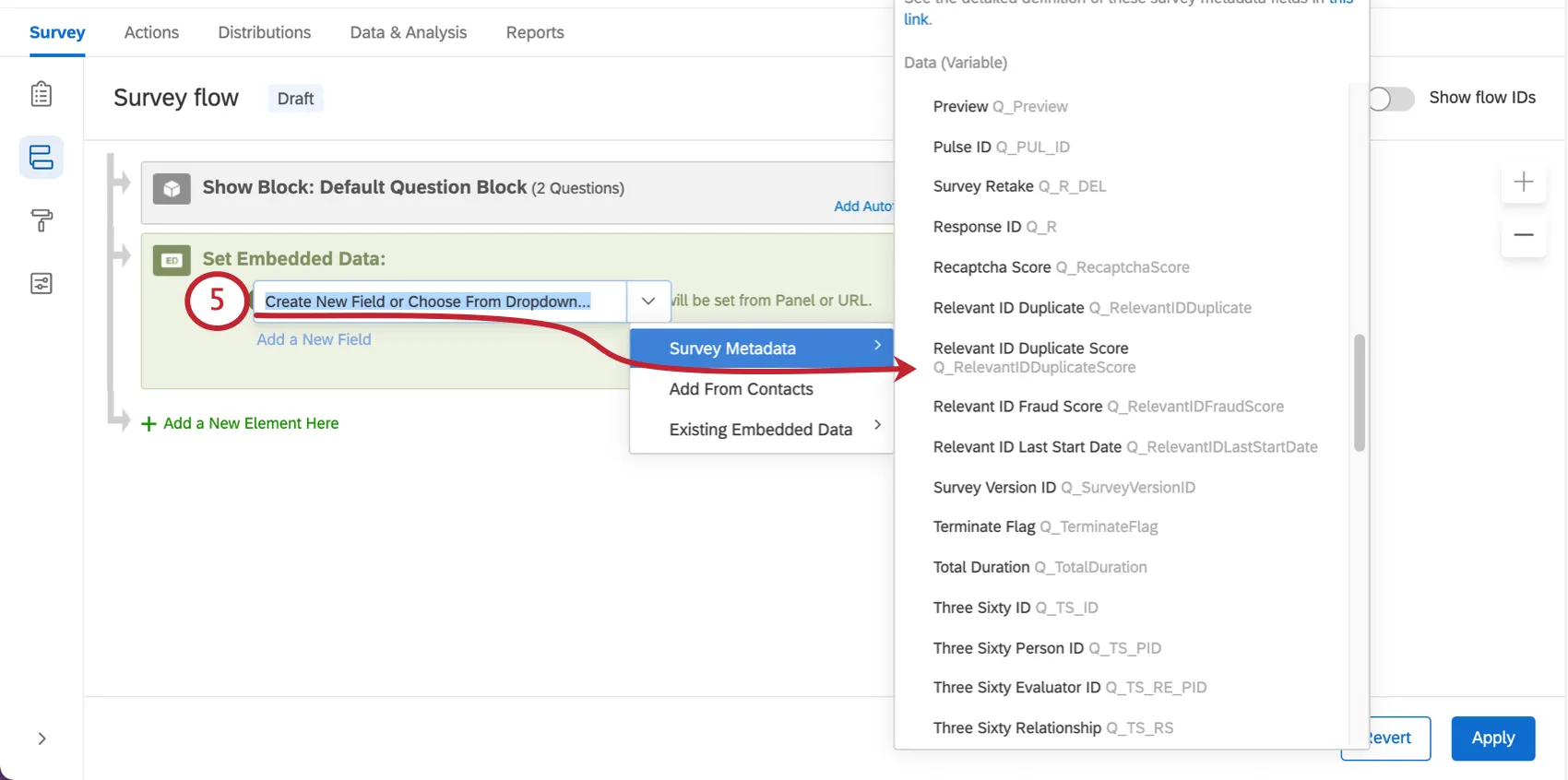This screenshot has width=1568, height=780.
Task: Click the Default Question Block cube icon
Action: 172,189
